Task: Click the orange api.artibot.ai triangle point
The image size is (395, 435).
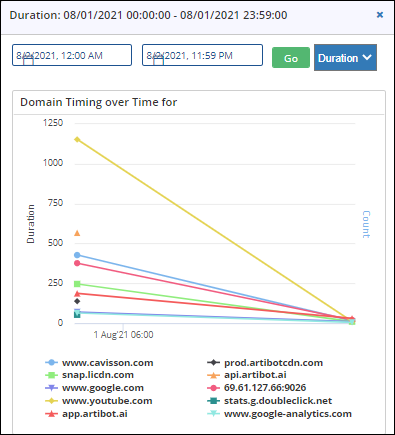Action: (77, 233)
